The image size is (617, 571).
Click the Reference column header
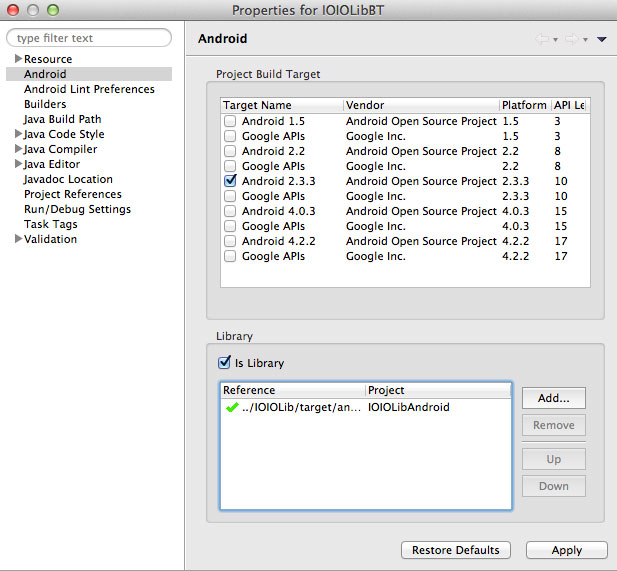pos(293,390)
